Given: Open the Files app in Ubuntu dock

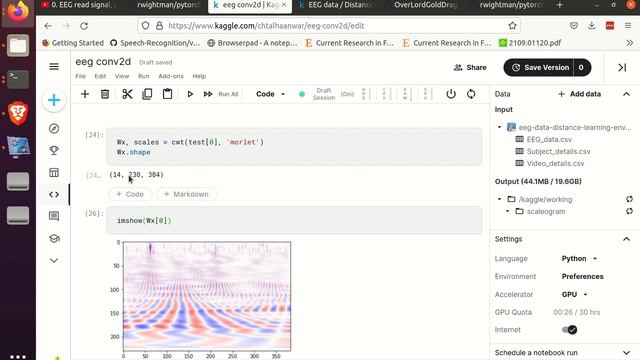Looking at the screenshot, I should pyautogui.click(x=18, y=45).
